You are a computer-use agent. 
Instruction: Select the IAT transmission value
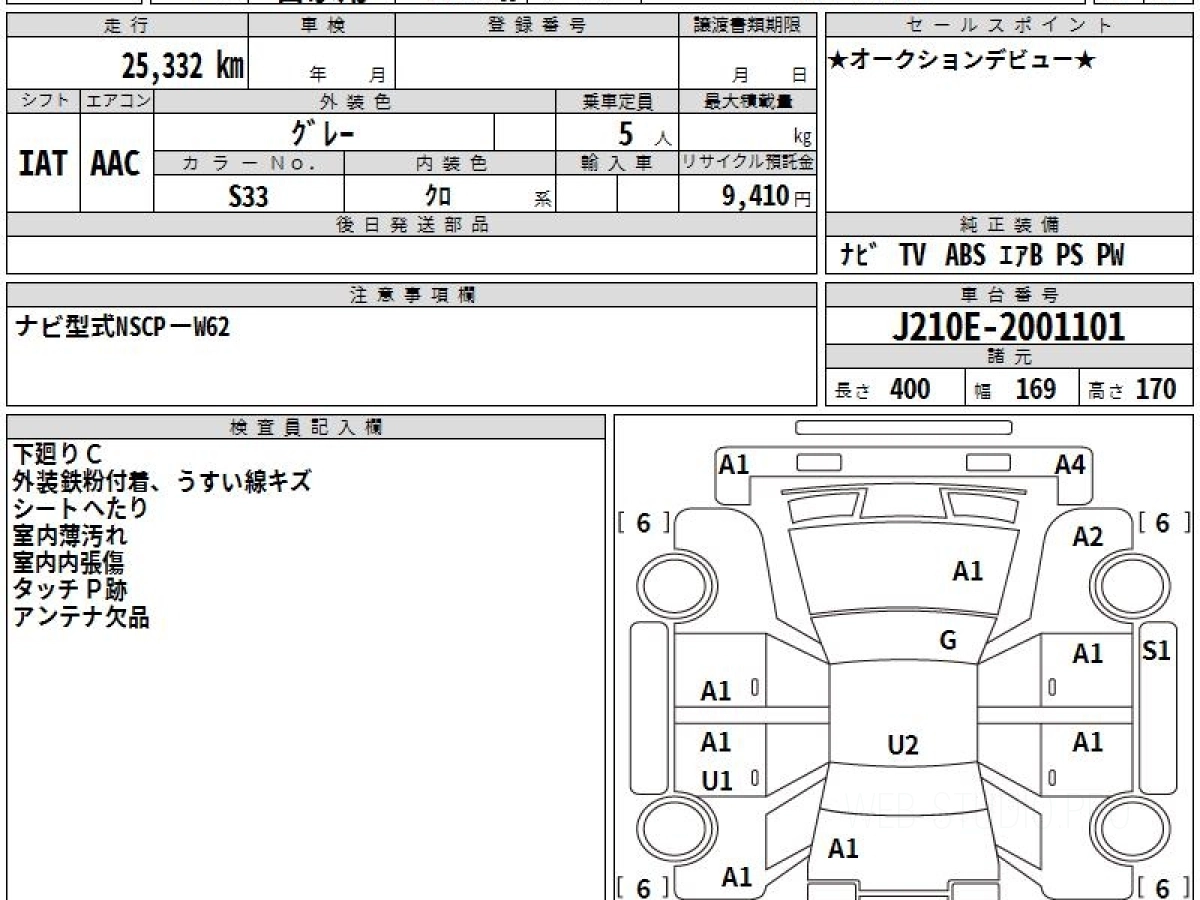coord(43,164)
